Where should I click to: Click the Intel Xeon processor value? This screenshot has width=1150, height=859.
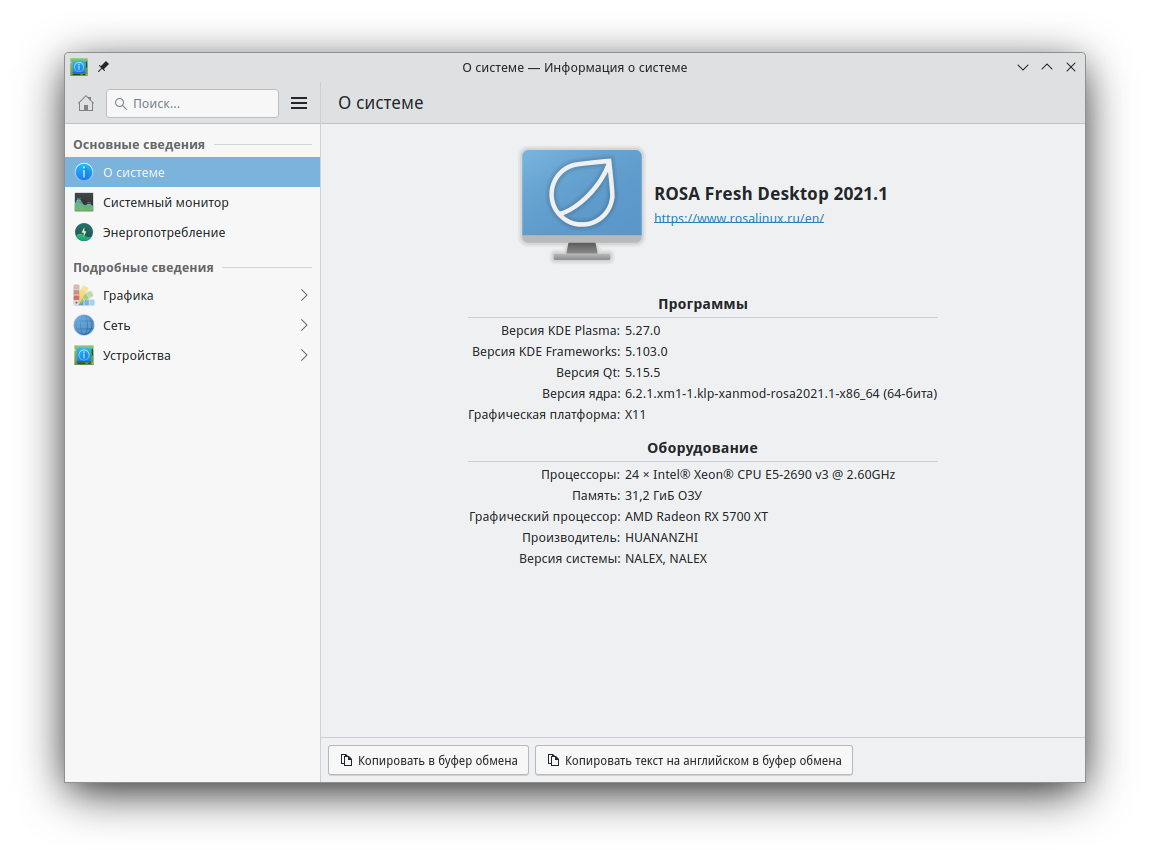coord(760,475)
